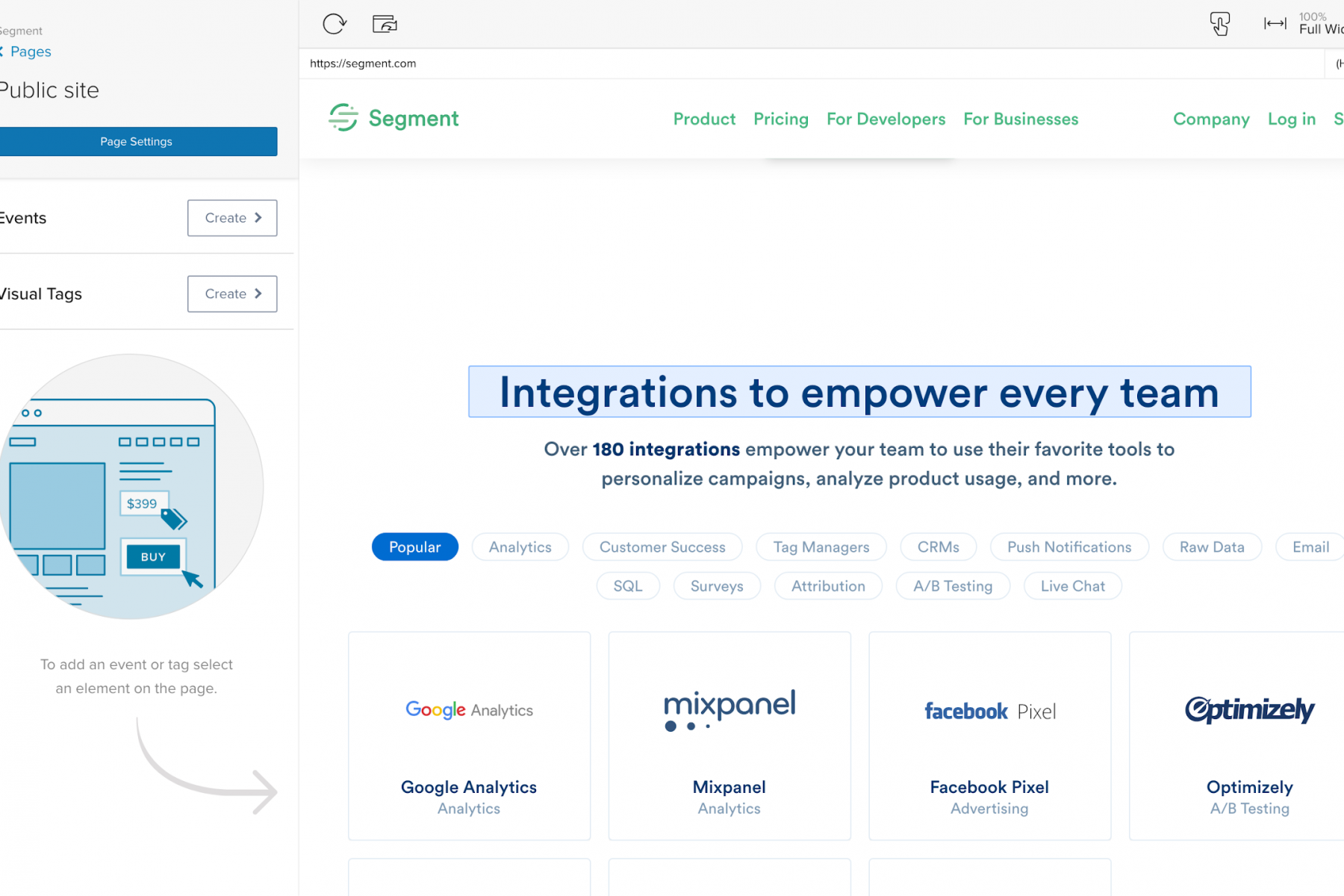The width and height of the screenshot is (1344, 896).
Task: Create a new visual tag
Action: (x=232, y=294)
